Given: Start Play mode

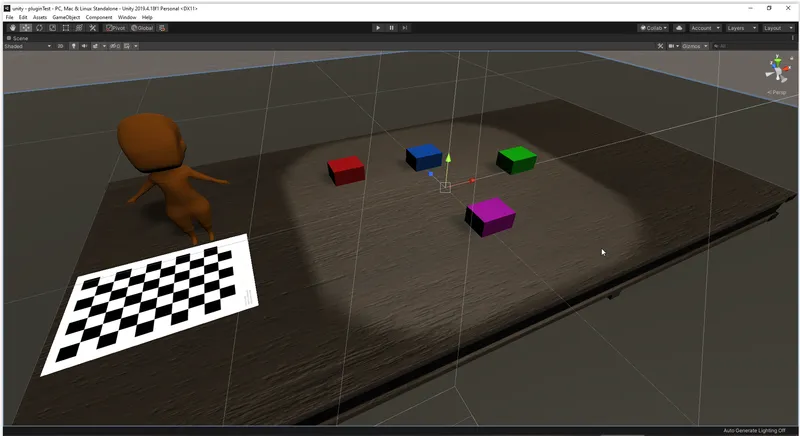Looking at the screenshot, I should [378, 28].
